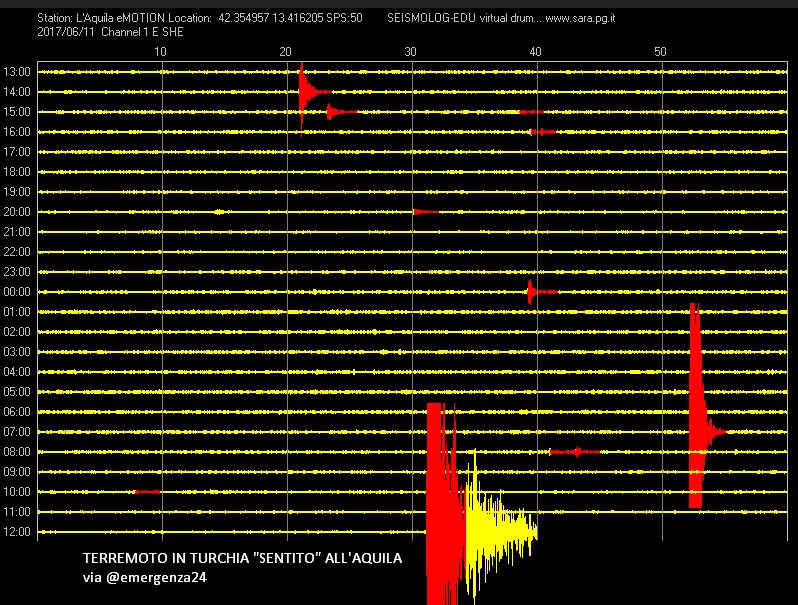The image size is (798, 605).
Task: Click the 17:00 hour label
Action: coord(17,152)
